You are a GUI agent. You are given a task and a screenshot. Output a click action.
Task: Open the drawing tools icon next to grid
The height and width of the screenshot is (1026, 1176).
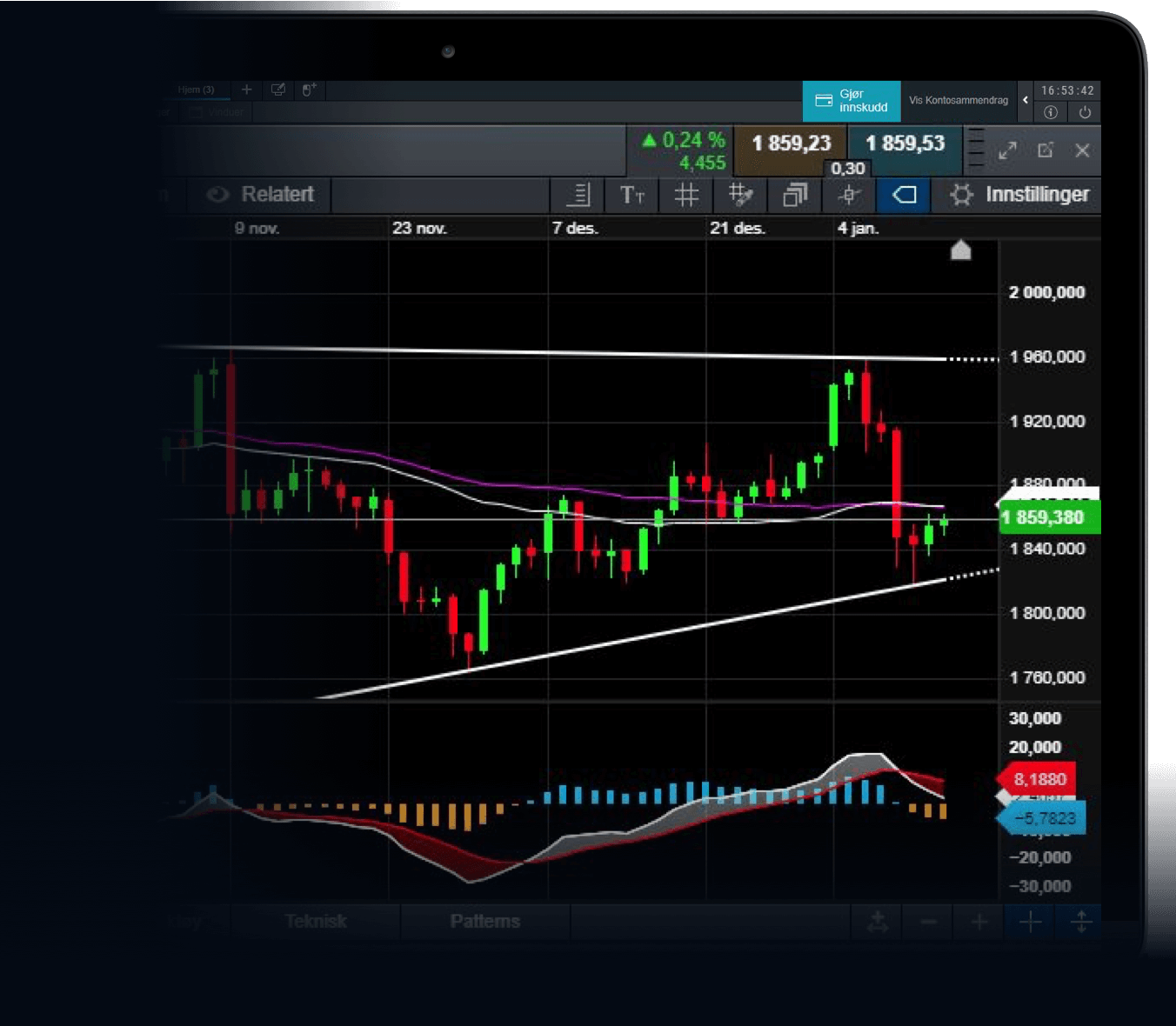pyautogui.click(x=740, y=195)
